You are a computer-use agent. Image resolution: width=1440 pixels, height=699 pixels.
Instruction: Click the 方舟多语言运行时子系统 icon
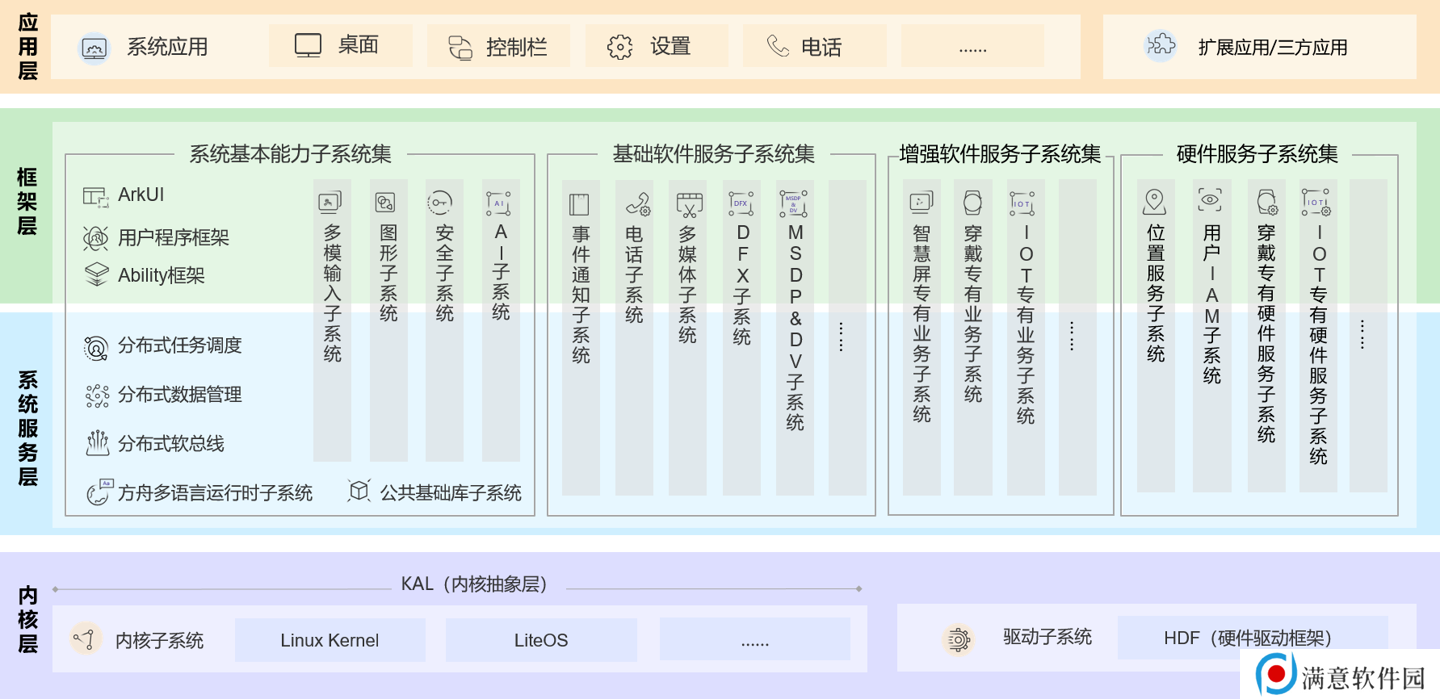click(99, 491)
